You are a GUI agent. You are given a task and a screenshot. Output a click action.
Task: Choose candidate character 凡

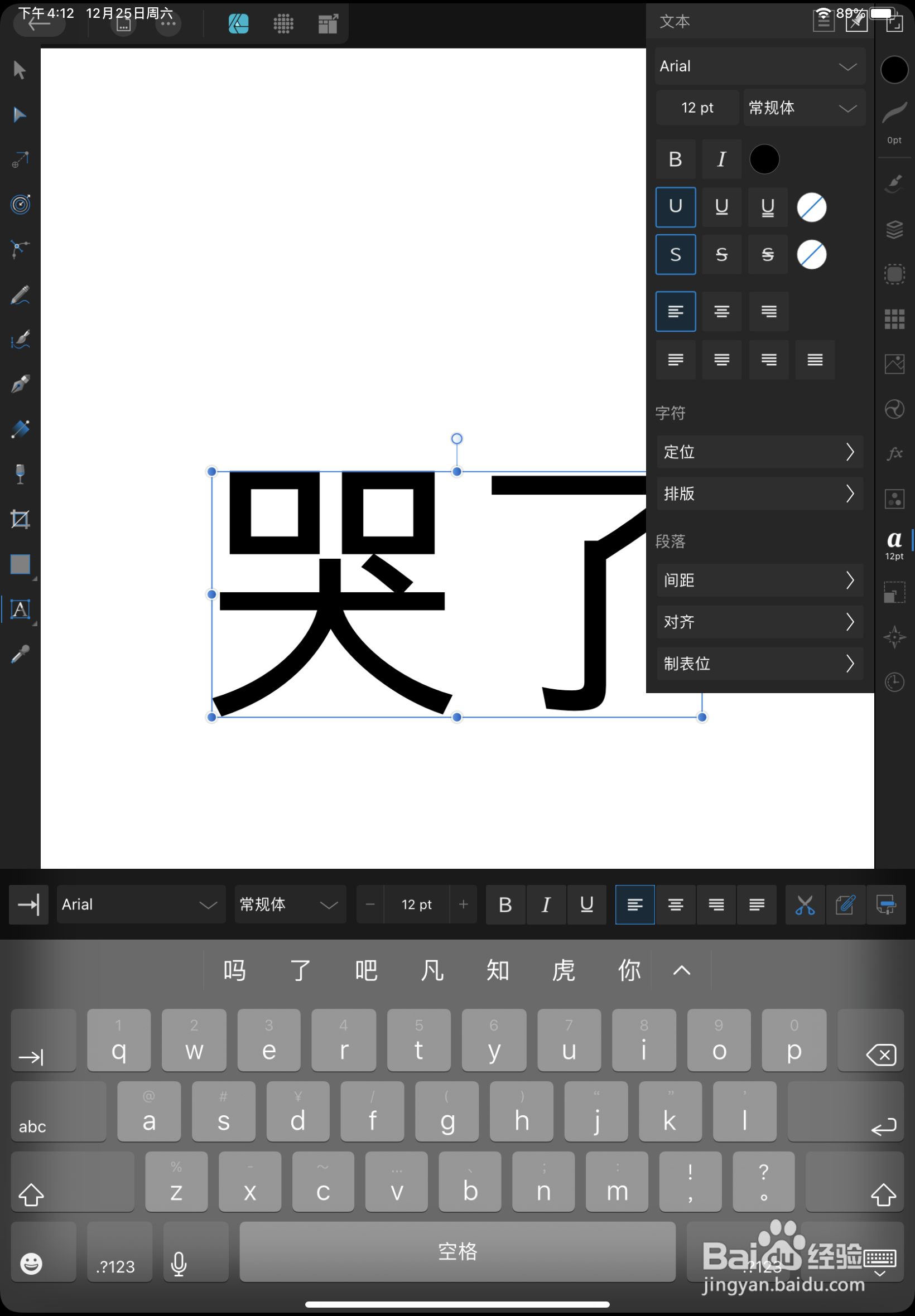tap(432, 970)
